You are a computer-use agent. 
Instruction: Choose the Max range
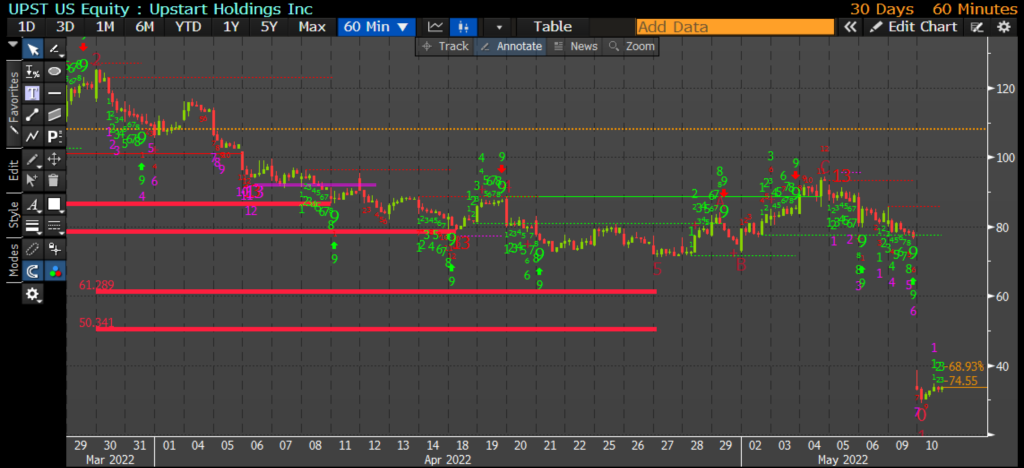click(312, 27)
